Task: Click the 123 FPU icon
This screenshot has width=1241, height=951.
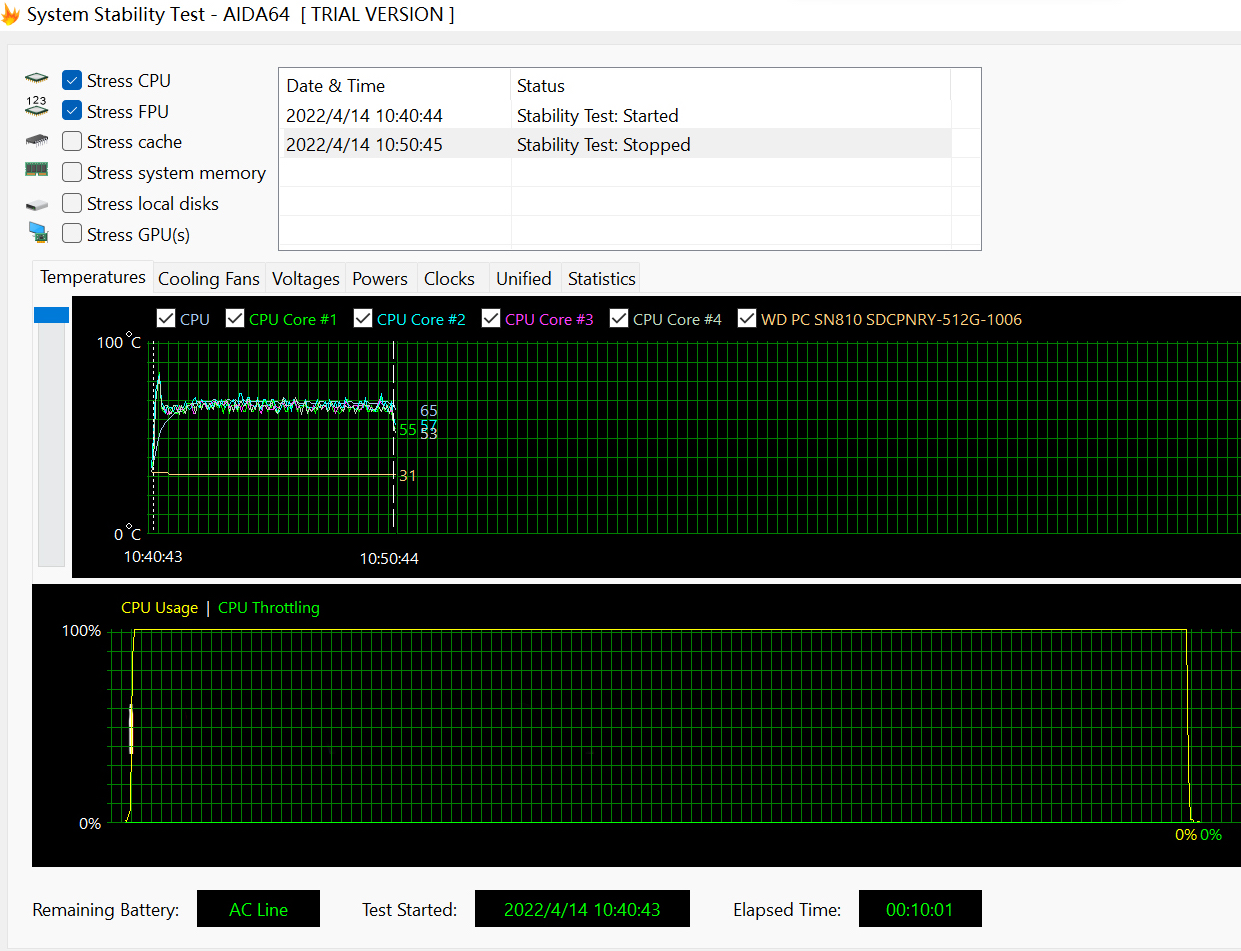Action: (x=37, y=108)
